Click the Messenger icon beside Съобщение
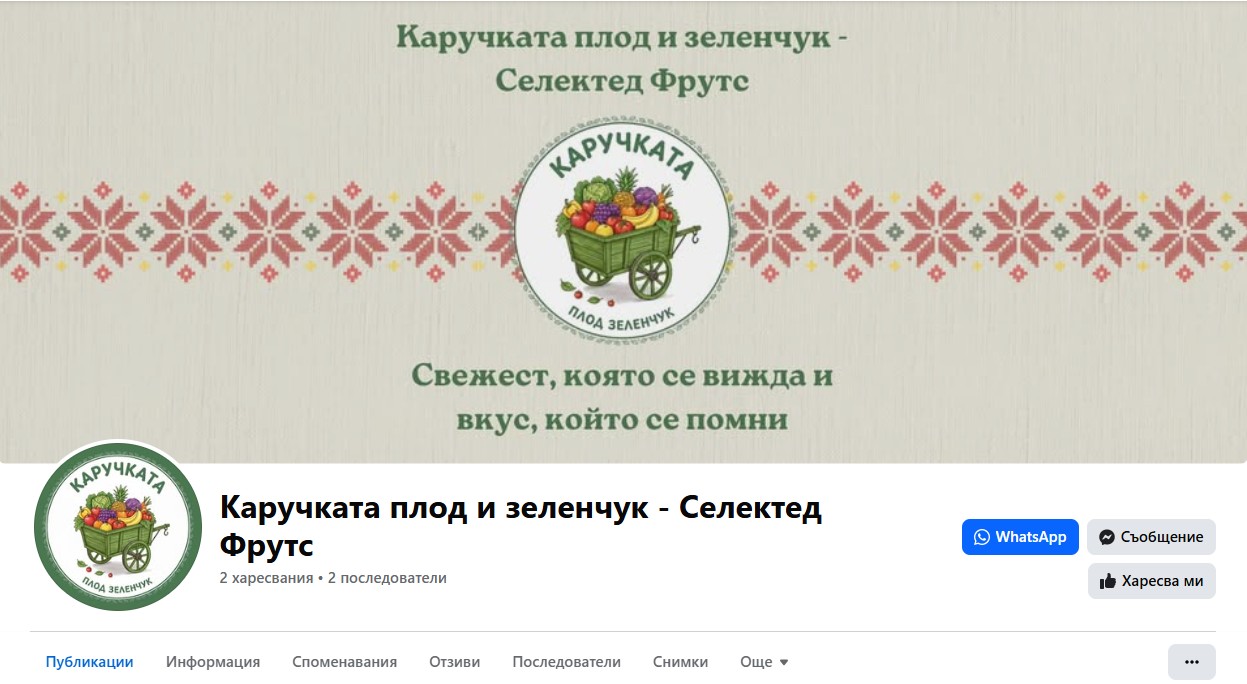Viewport: 1247px width, 684px height. [x=1107, y=537]
